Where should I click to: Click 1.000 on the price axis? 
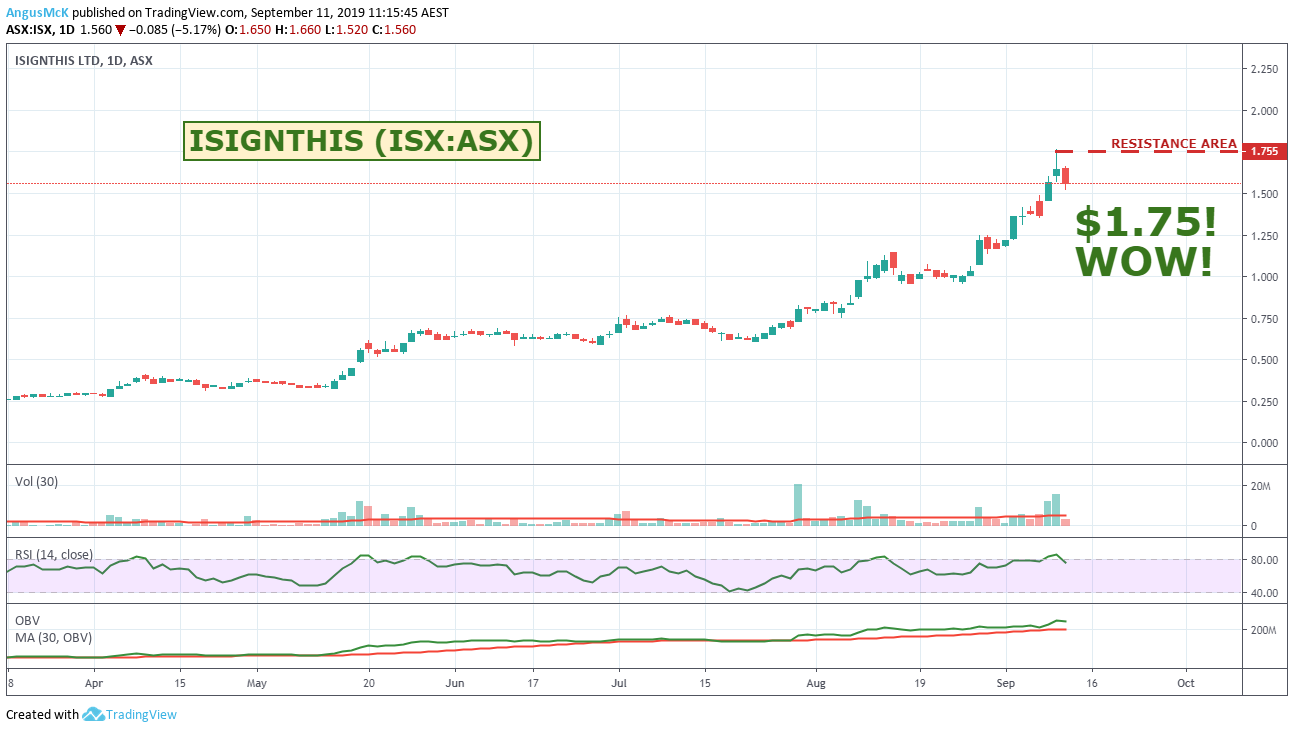(x=1264, y=277)
